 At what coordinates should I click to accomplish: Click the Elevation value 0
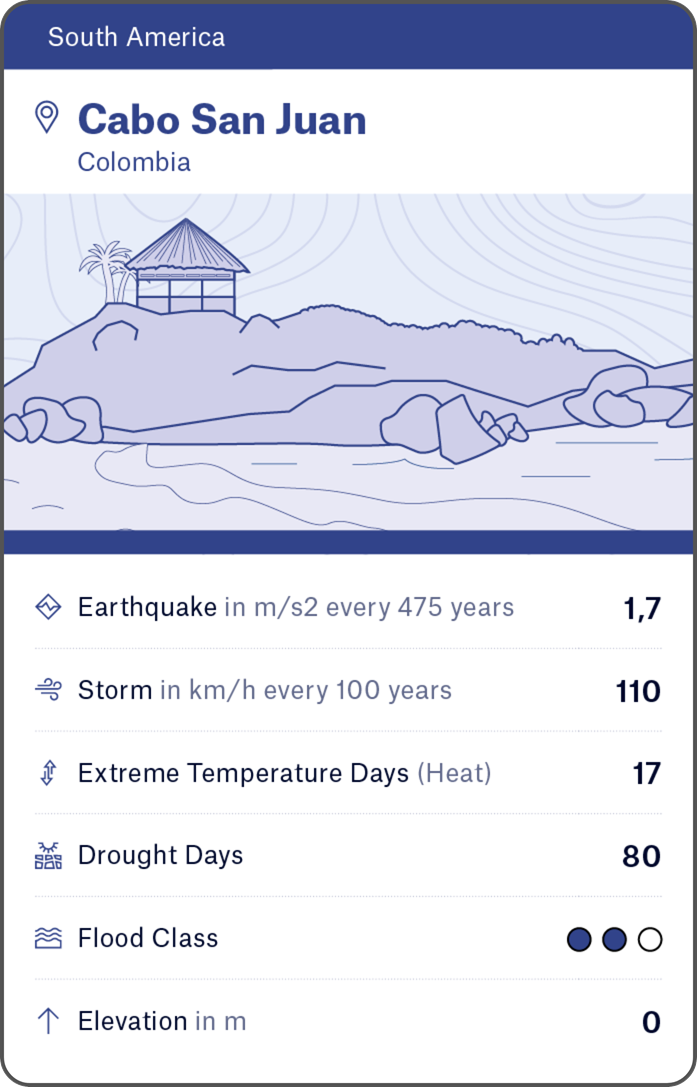(x=651, y=1022)
